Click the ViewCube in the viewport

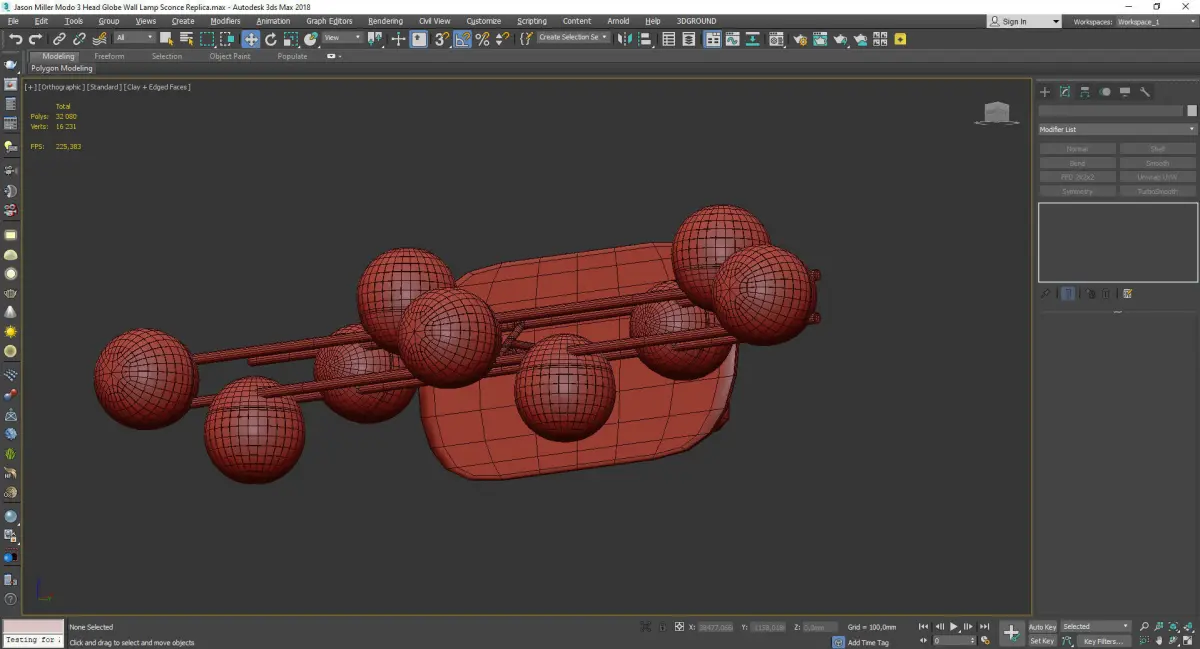pyautogui.click(x=995, y=113)
